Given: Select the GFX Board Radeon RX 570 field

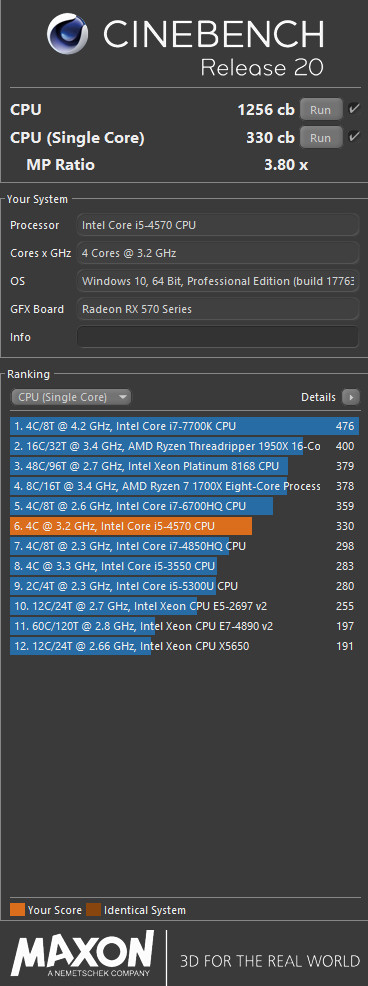Looking at the screenshot, I should coord(218,309).
